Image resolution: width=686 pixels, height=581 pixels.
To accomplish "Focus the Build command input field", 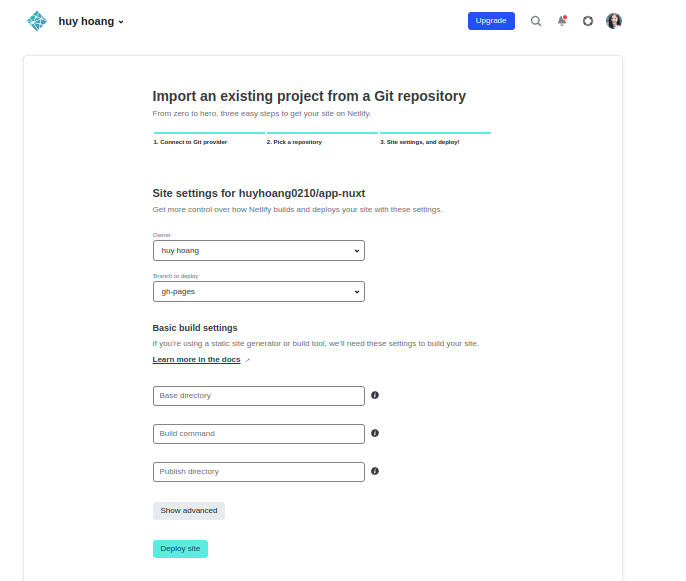I will tap(258, 434).
